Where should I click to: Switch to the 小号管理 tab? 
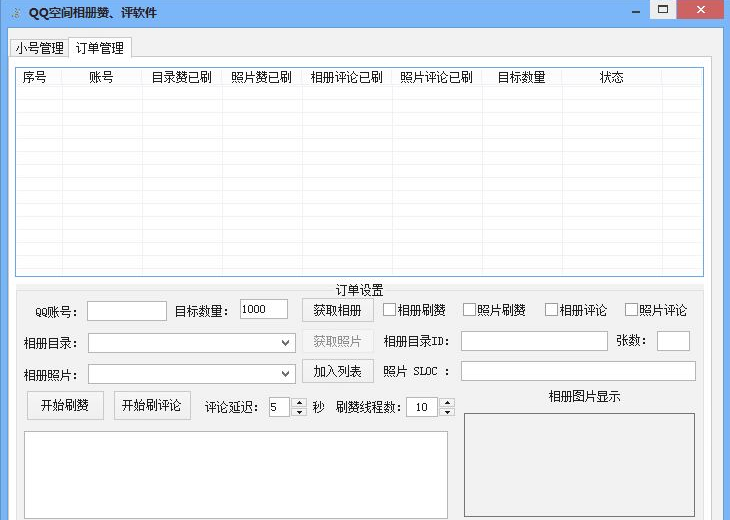pos(39,48)
